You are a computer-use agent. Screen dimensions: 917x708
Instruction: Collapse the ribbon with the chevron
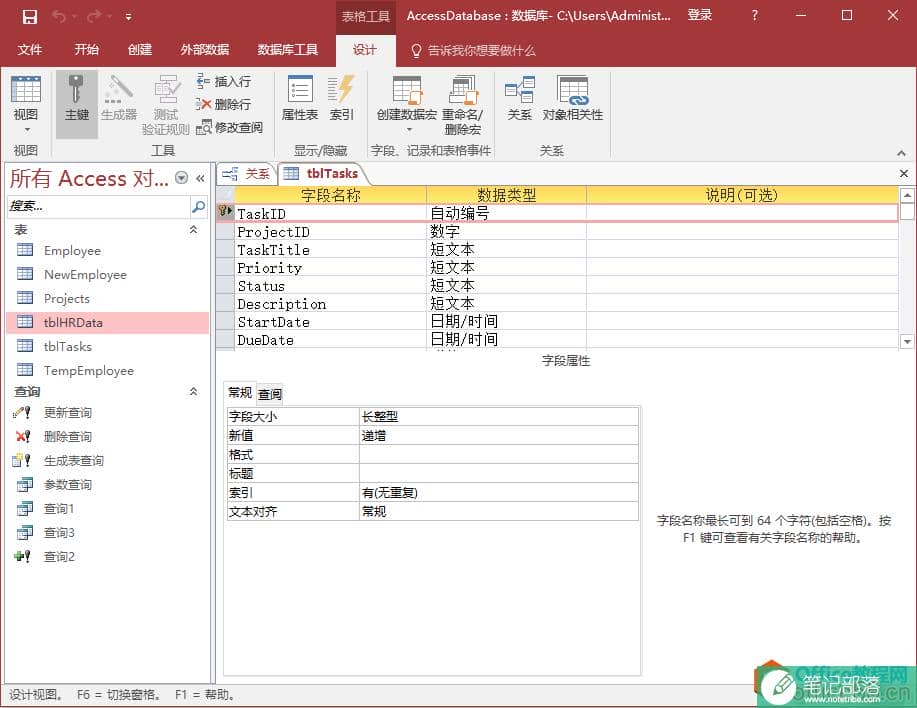tap(901, 153)
